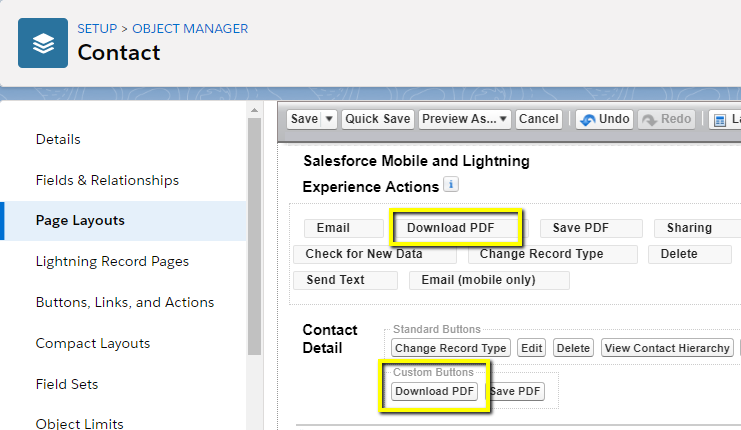741x430 pixels.
Task: Select Delete in Lightning actions
Action: coord(689,254)
